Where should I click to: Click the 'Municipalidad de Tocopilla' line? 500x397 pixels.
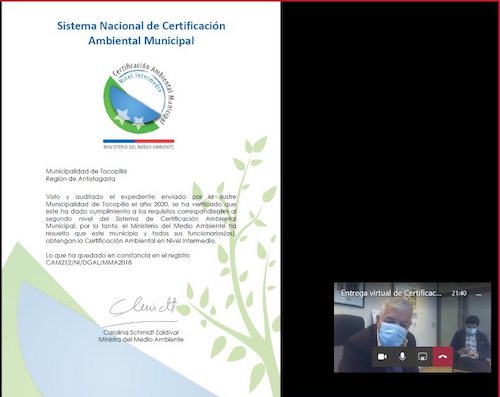pyautogui.click(x=86, y=171)
